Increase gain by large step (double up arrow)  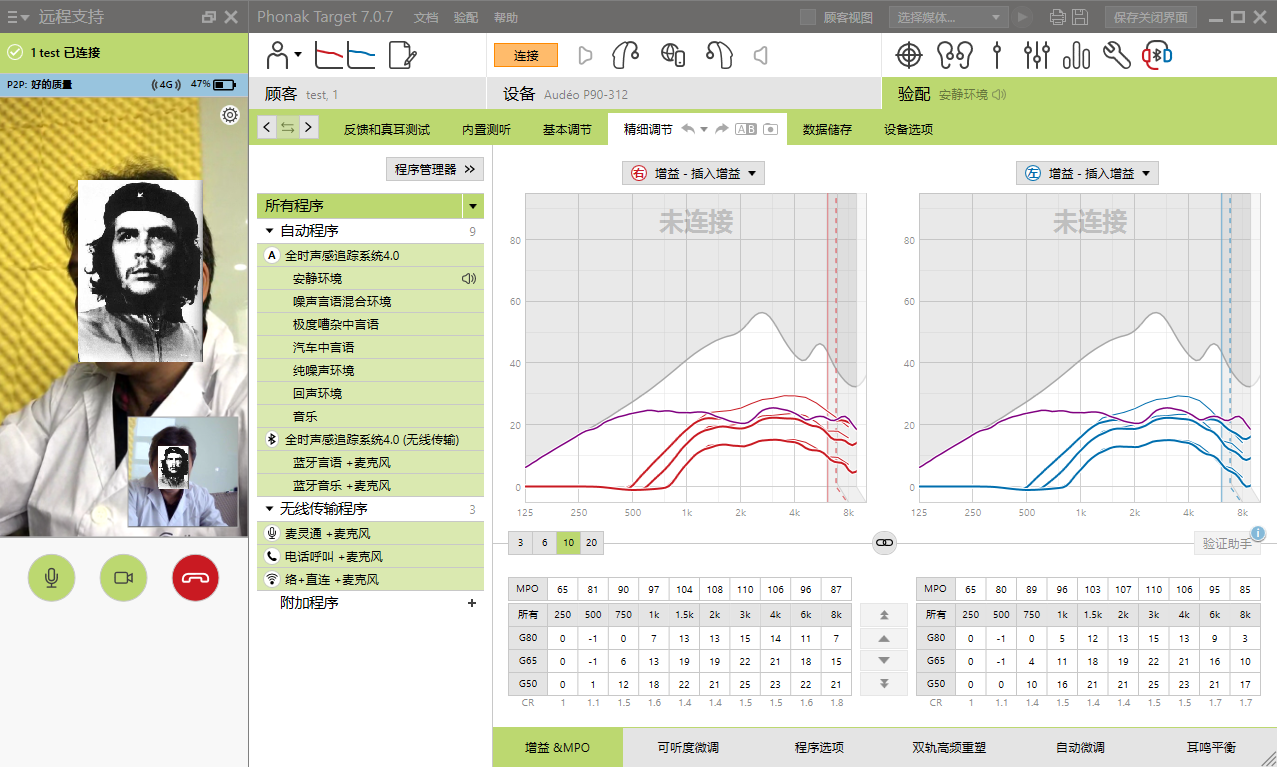click(884, 614)
